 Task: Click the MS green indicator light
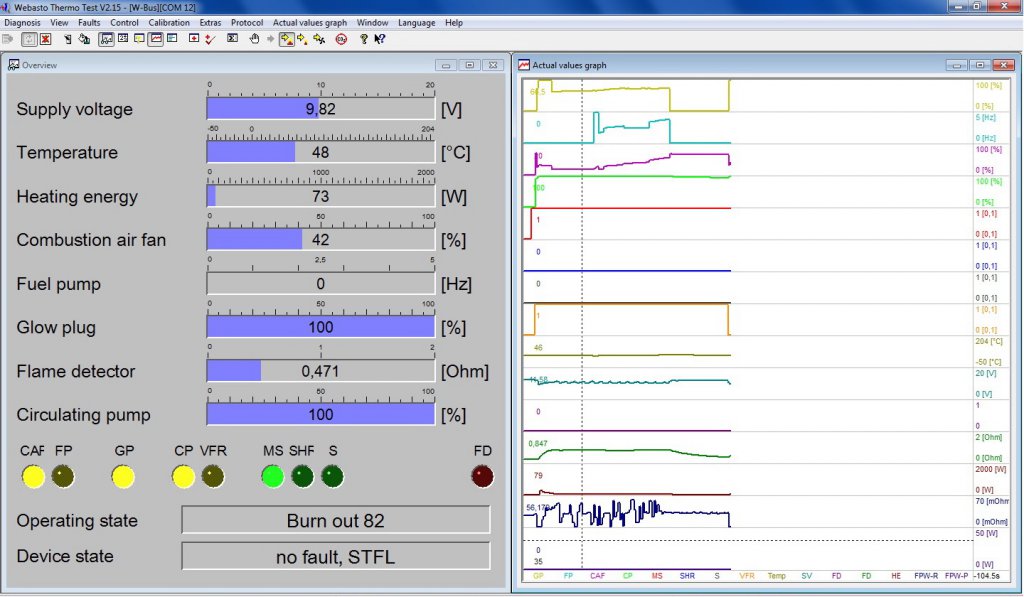click(273, 477)
